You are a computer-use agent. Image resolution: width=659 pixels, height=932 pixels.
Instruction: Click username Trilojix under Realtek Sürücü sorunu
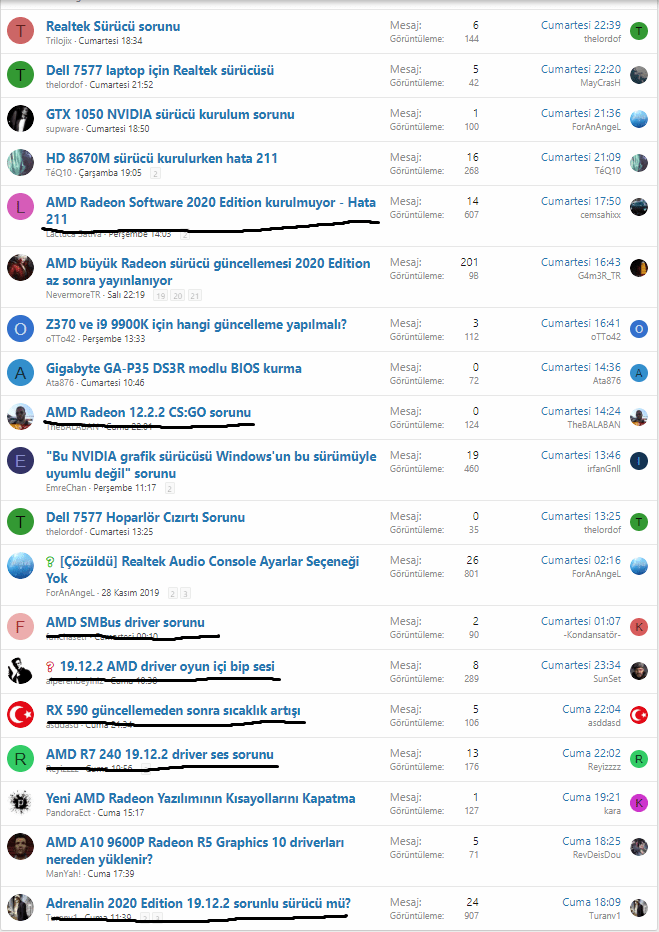[59, 41]
